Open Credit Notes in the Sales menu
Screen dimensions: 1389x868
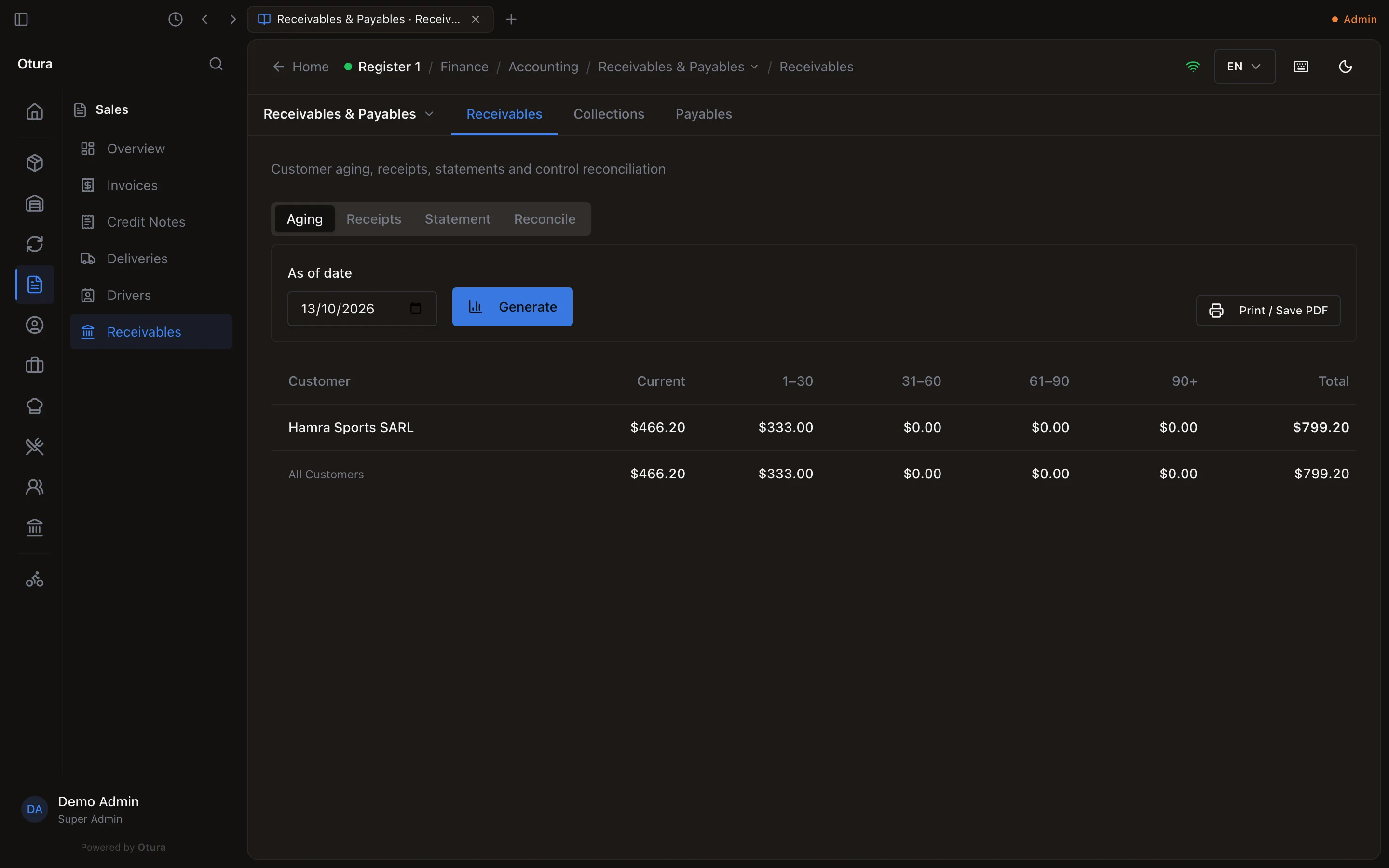coord(151,222)
